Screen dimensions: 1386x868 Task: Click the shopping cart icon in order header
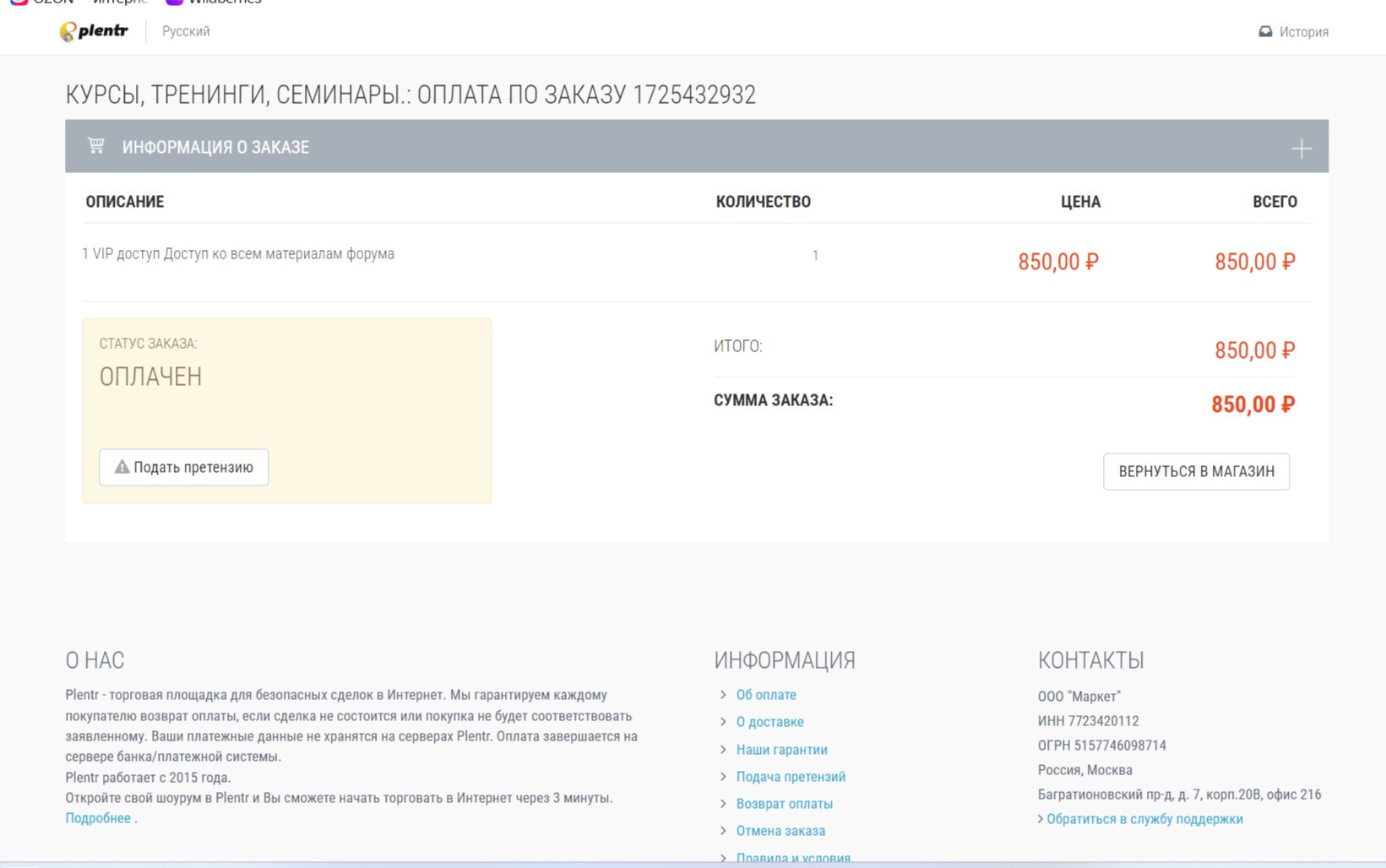[96, 146]
